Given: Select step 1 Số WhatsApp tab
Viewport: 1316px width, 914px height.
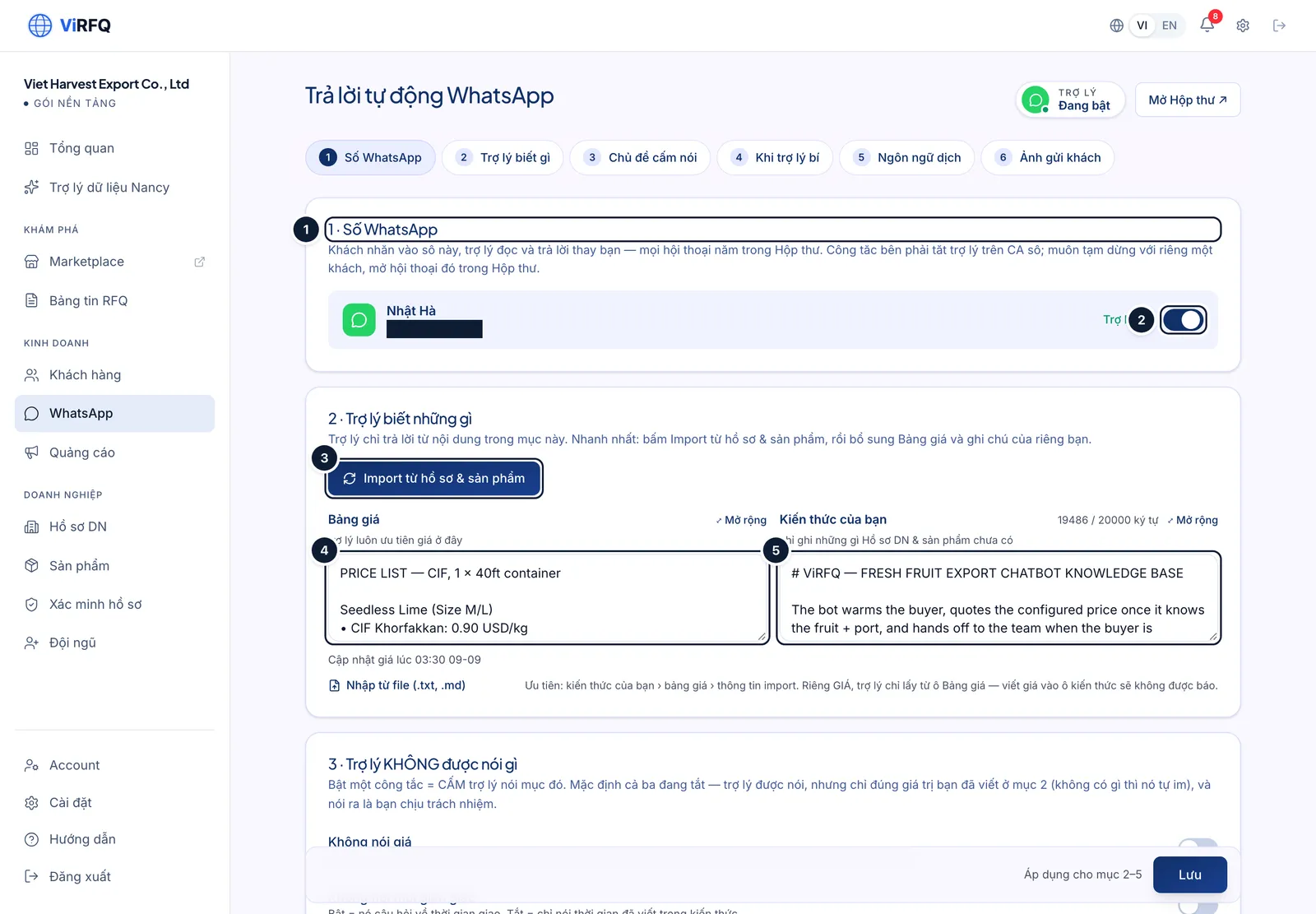Looking at the screenshot, I should (371, 157).
